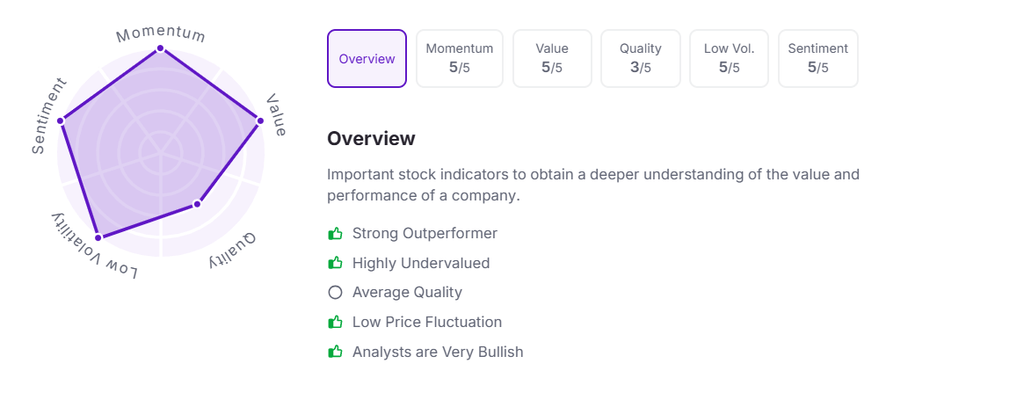Open the Quality 3/5 tab

click(641, 58)
